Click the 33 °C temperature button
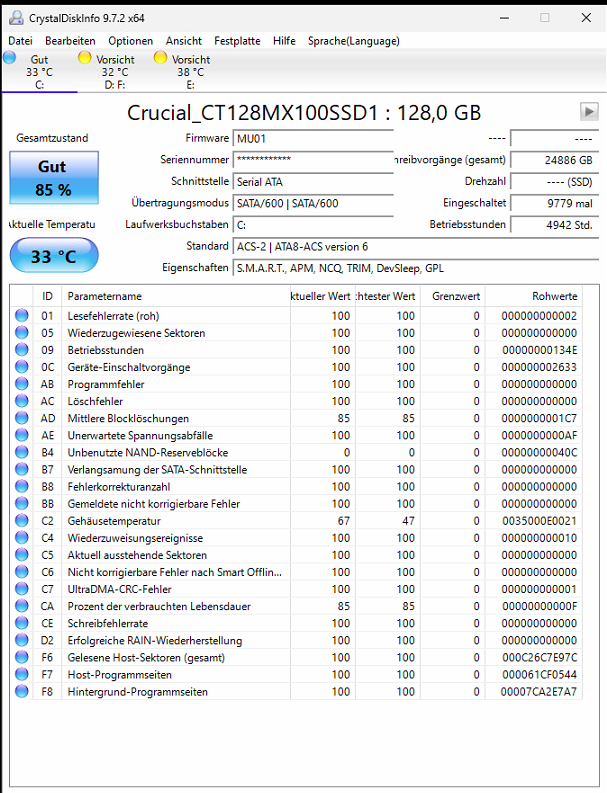The width and height of the screenshot is (607, 793). tap(54, 256)
